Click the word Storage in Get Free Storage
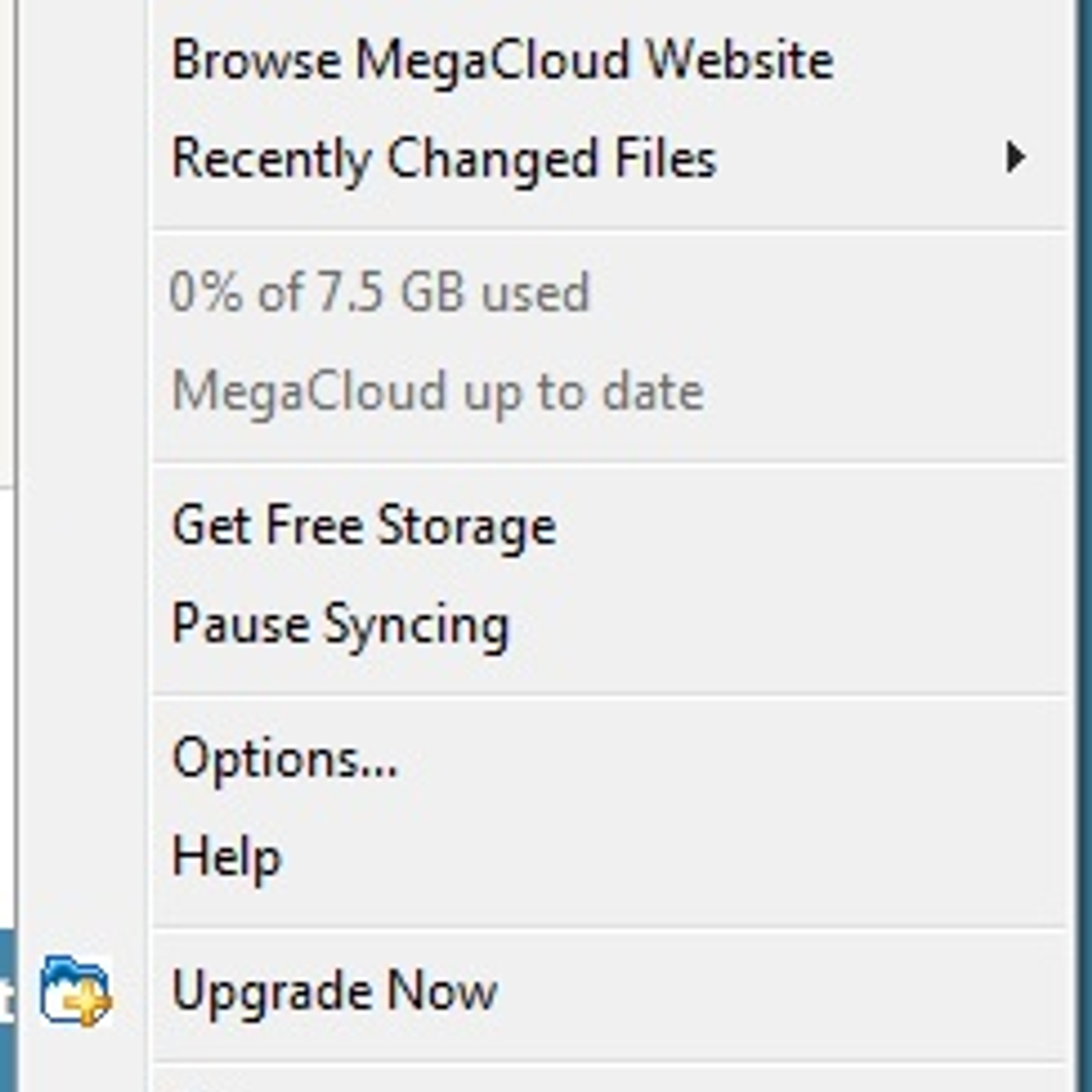The height and width of the screenshot is (1092, 1092). coord(466,528)
